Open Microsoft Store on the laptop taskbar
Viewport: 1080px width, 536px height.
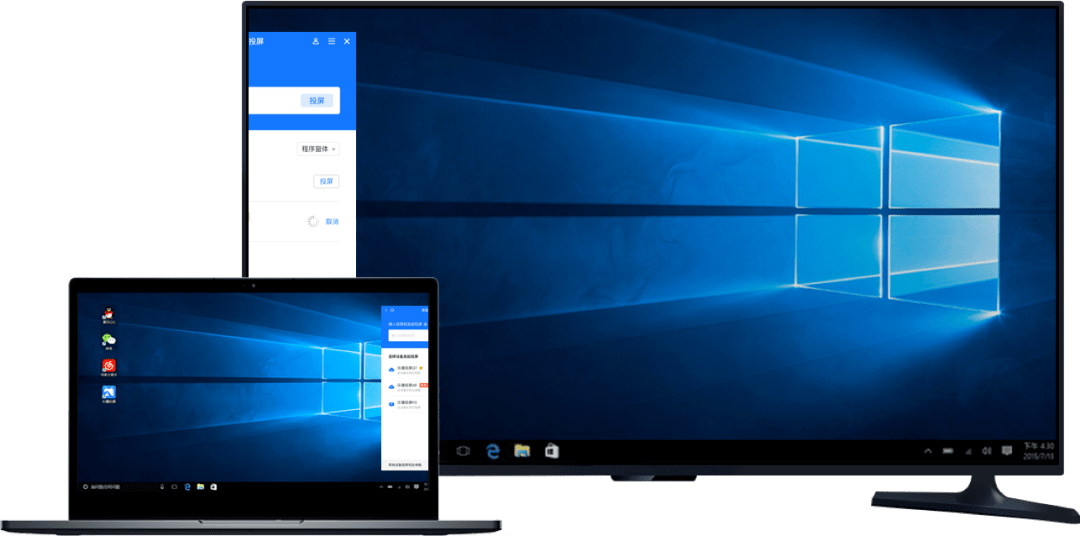[x=214, y=486]
